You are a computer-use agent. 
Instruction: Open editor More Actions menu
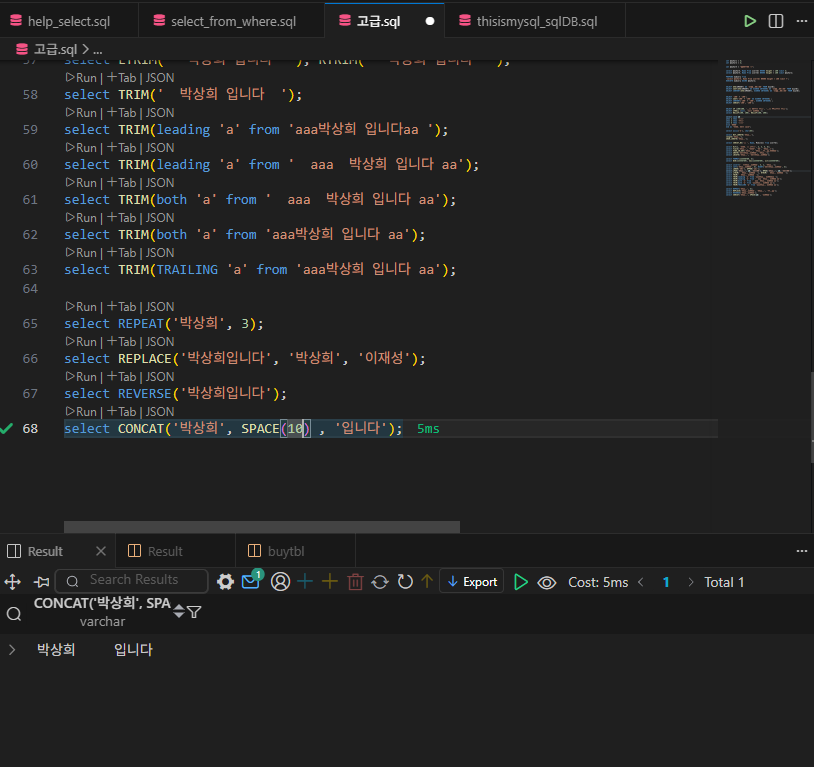(x=802, y=21)
